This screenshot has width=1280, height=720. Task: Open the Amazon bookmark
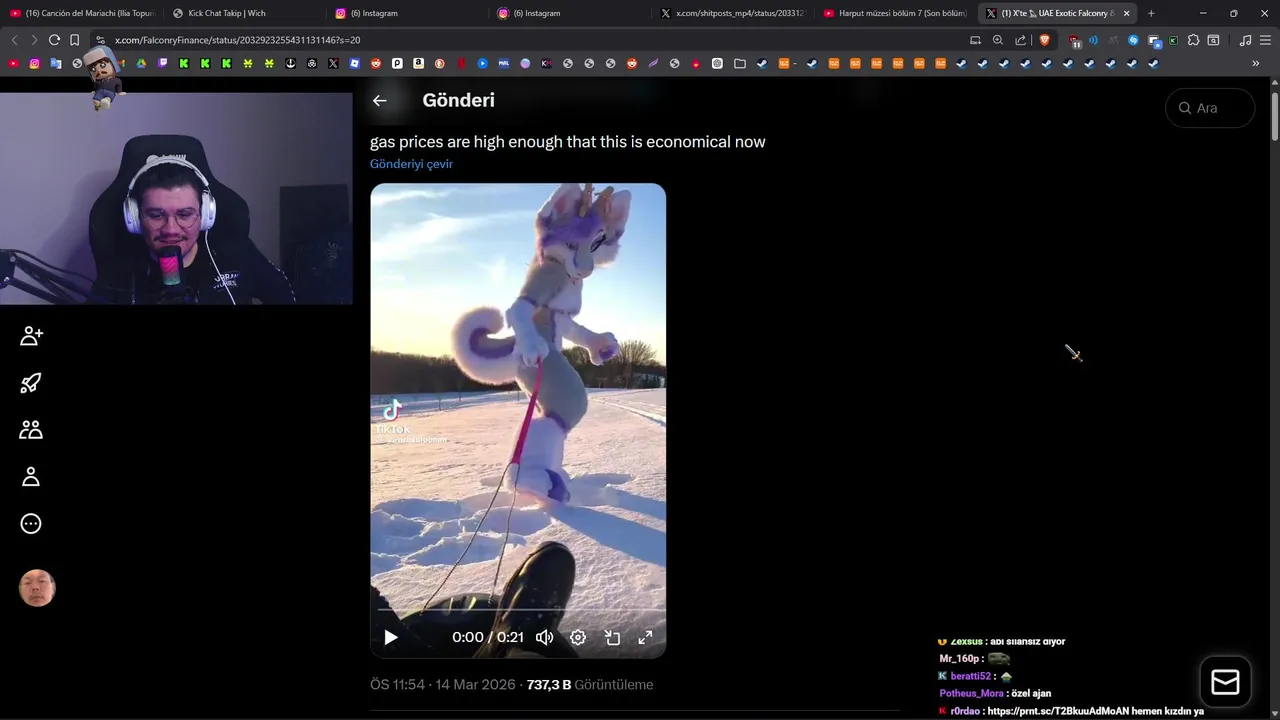click(x=418, y=63)
